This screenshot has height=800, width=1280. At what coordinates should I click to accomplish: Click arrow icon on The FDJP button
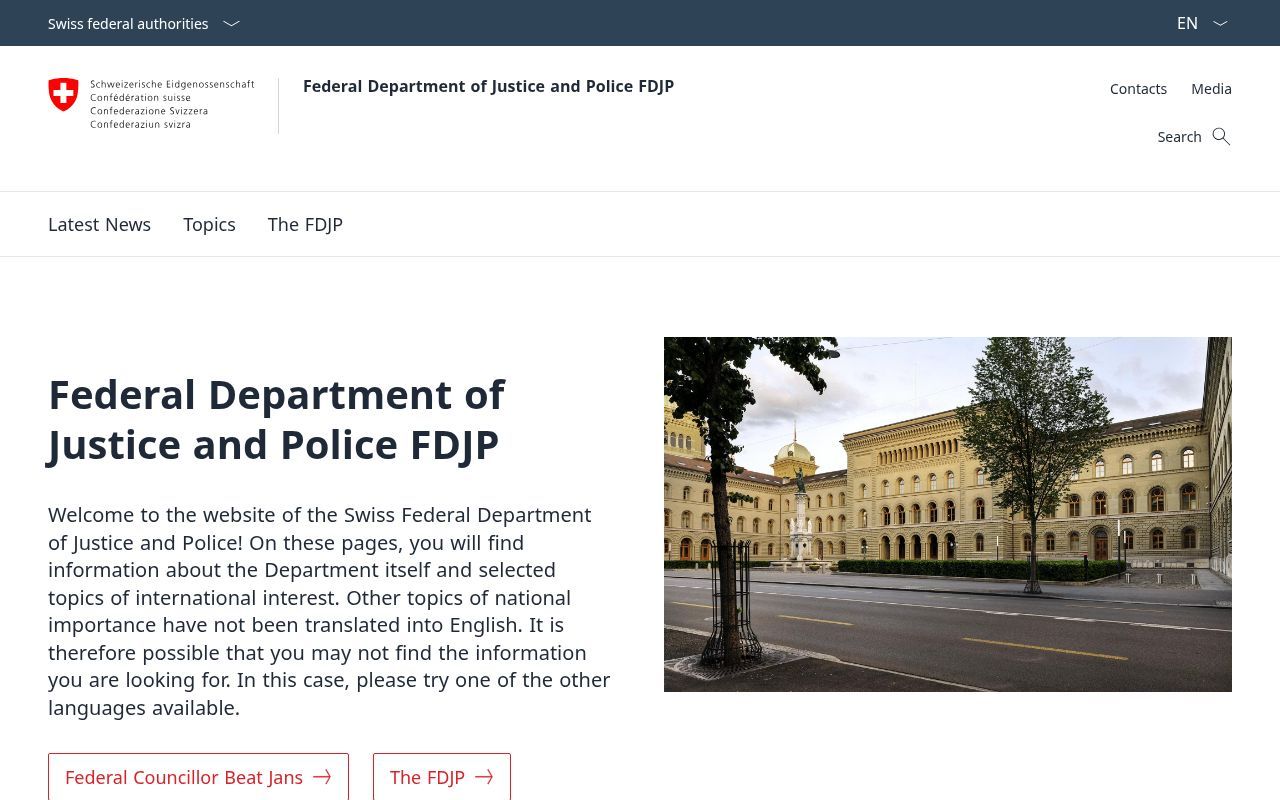point(484,777)
